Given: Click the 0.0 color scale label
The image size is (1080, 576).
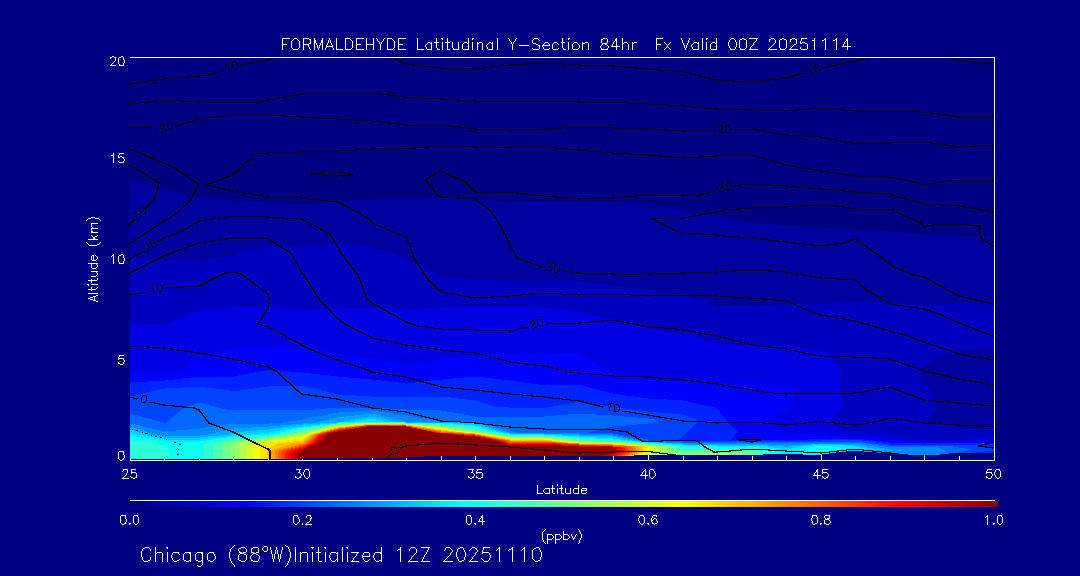Looking at the screenshot, I should tap(129, 520).
